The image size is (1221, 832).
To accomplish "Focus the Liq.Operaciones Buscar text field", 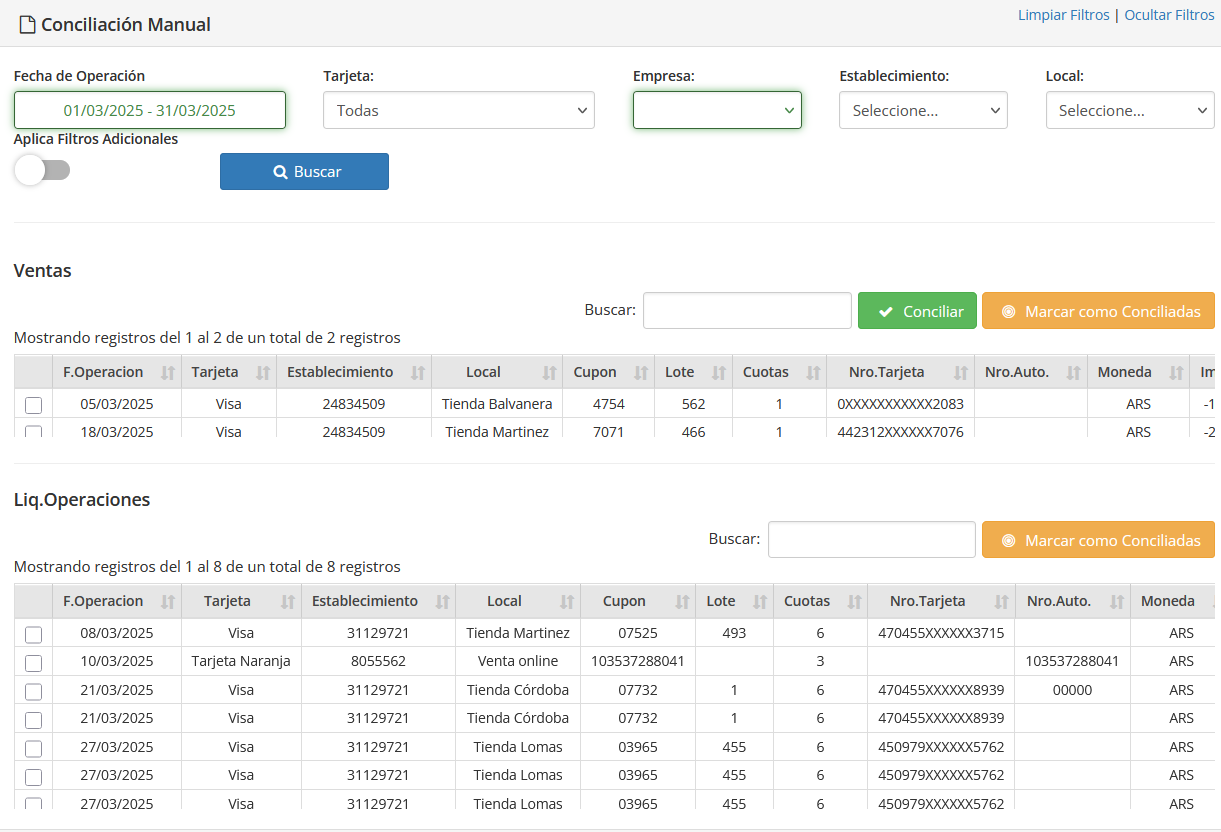I will point(872,540).
